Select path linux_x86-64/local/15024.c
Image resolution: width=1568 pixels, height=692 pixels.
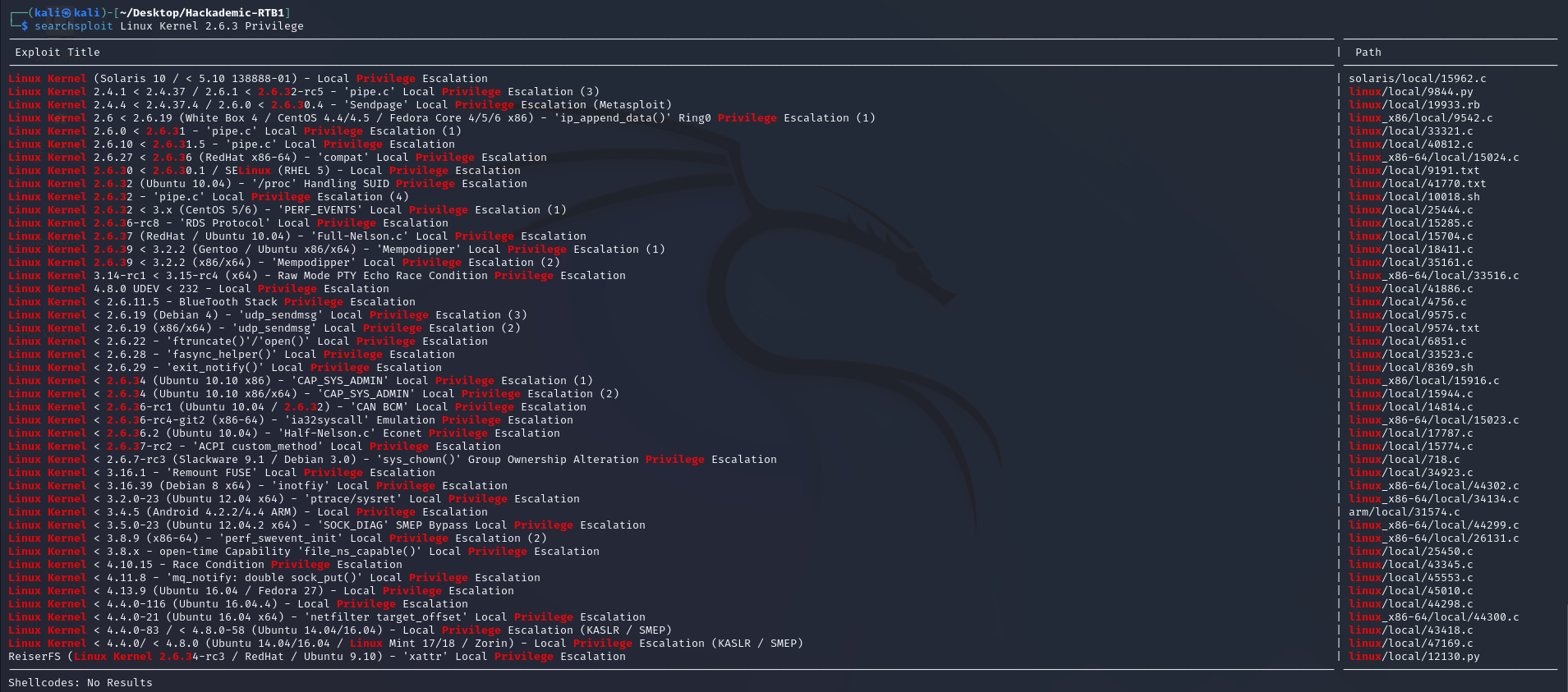pos(1434,158)
